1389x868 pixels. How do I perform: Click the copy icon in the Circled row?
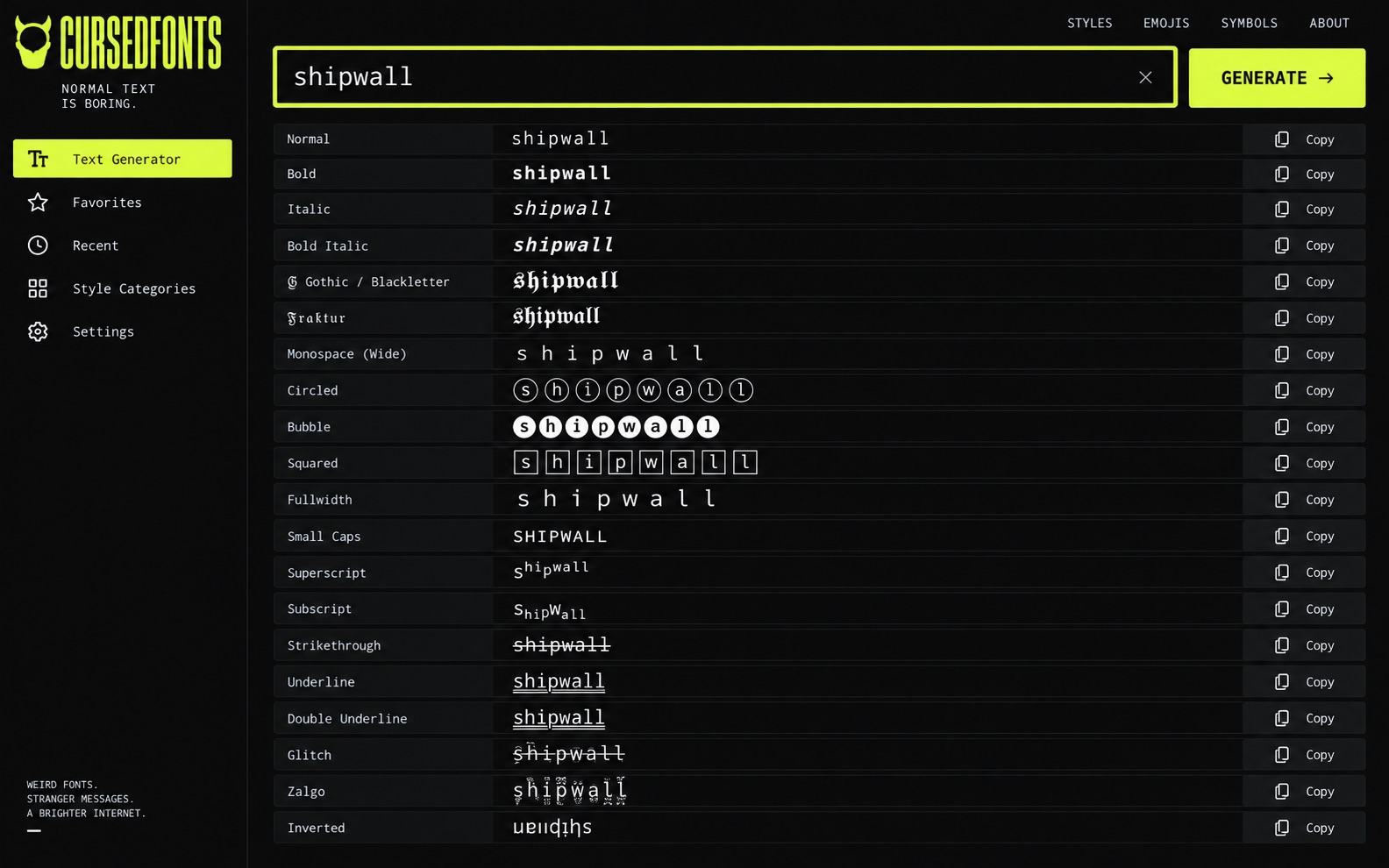(x=1282, y=390)
